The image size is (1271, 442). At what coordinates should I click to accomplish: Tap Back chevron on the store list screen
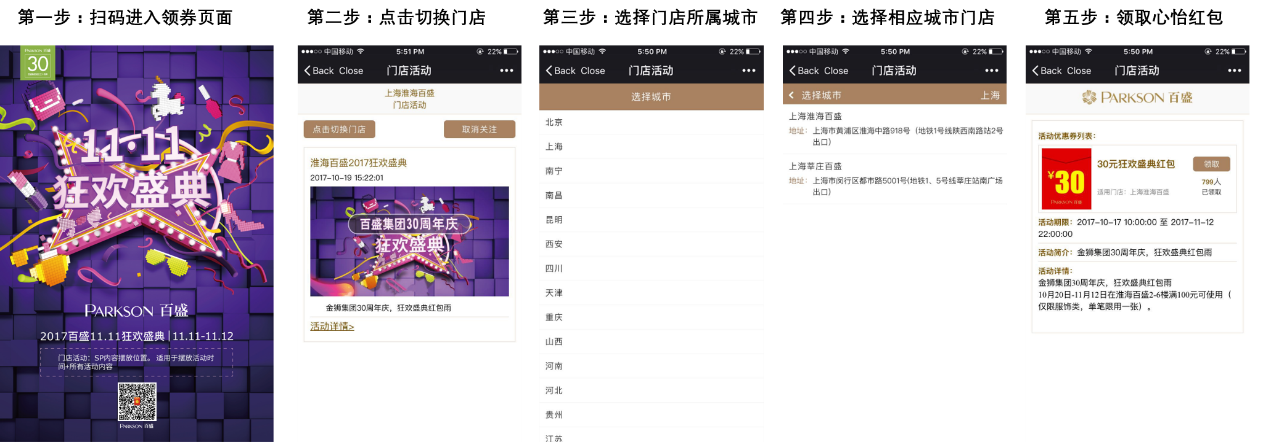(x=792, y=71)
